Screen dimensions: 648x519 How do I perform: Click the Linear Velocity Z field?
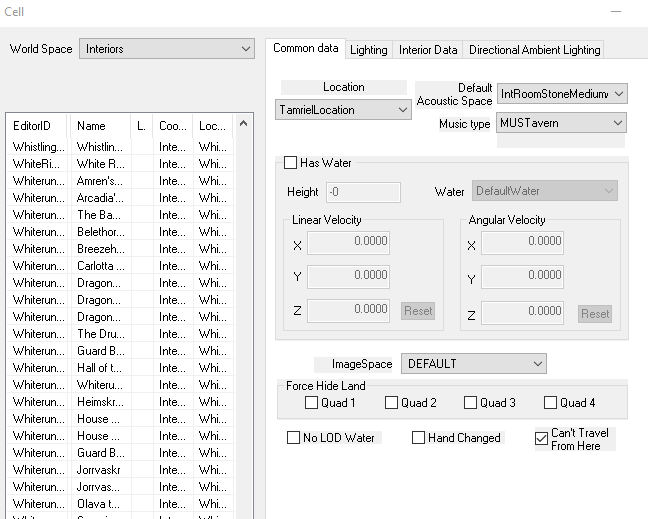[x=348, y=311]
